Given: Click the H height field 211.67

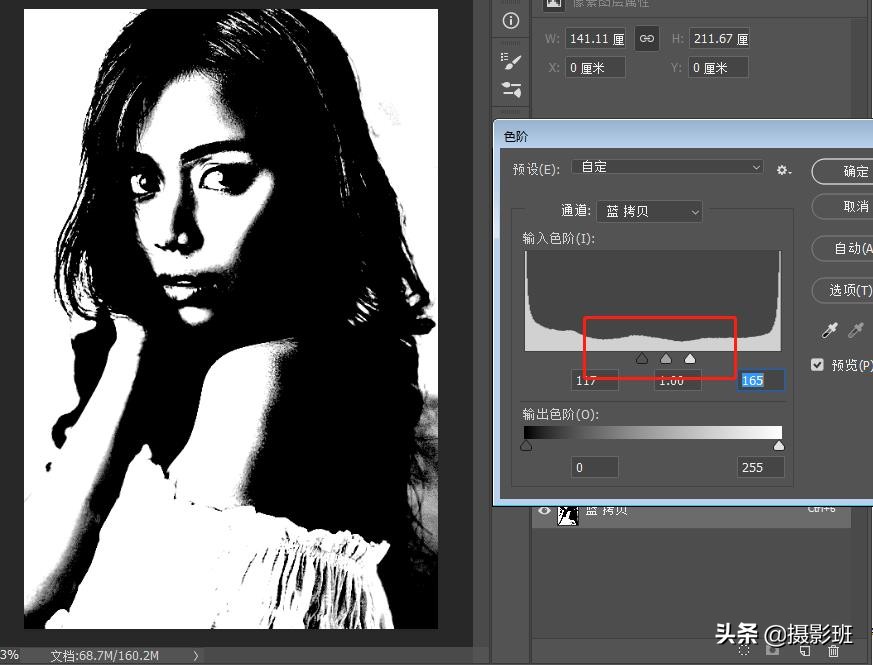Looking at the screenshot, I should 719,39.
